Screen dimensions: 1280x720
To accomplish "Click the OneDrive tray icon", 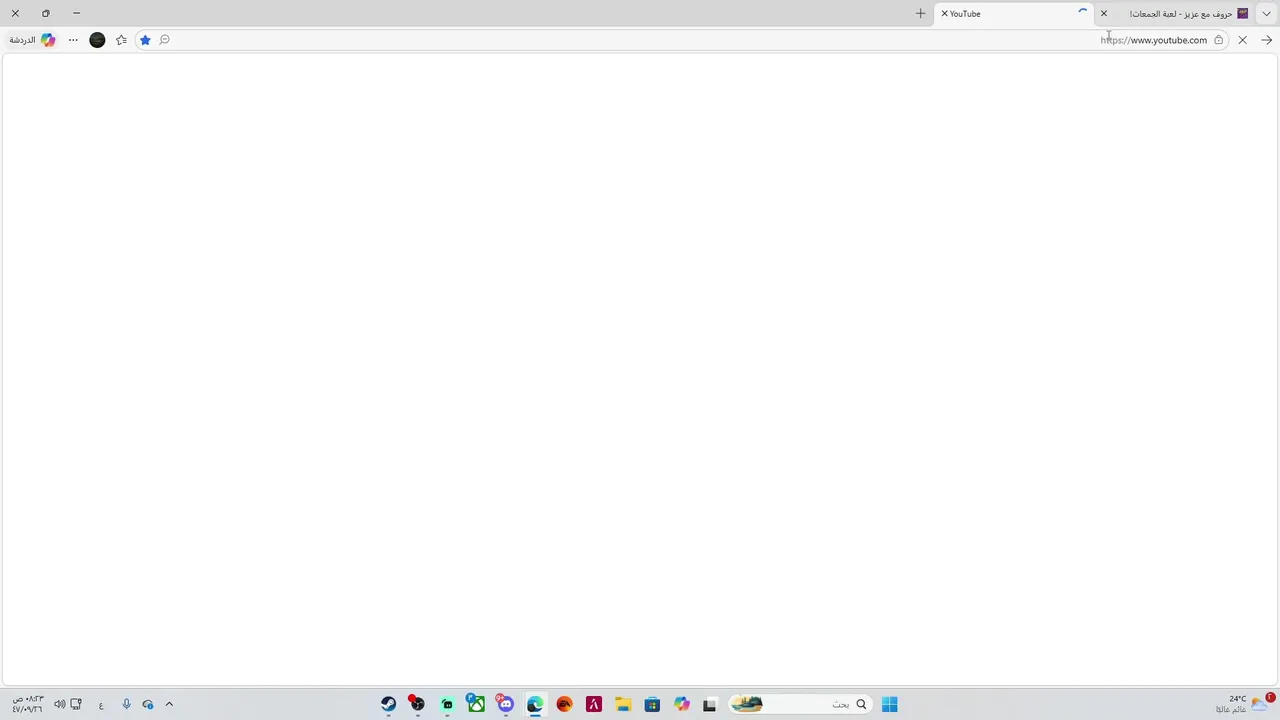I will pyautogui.click(x=148, y=704).
